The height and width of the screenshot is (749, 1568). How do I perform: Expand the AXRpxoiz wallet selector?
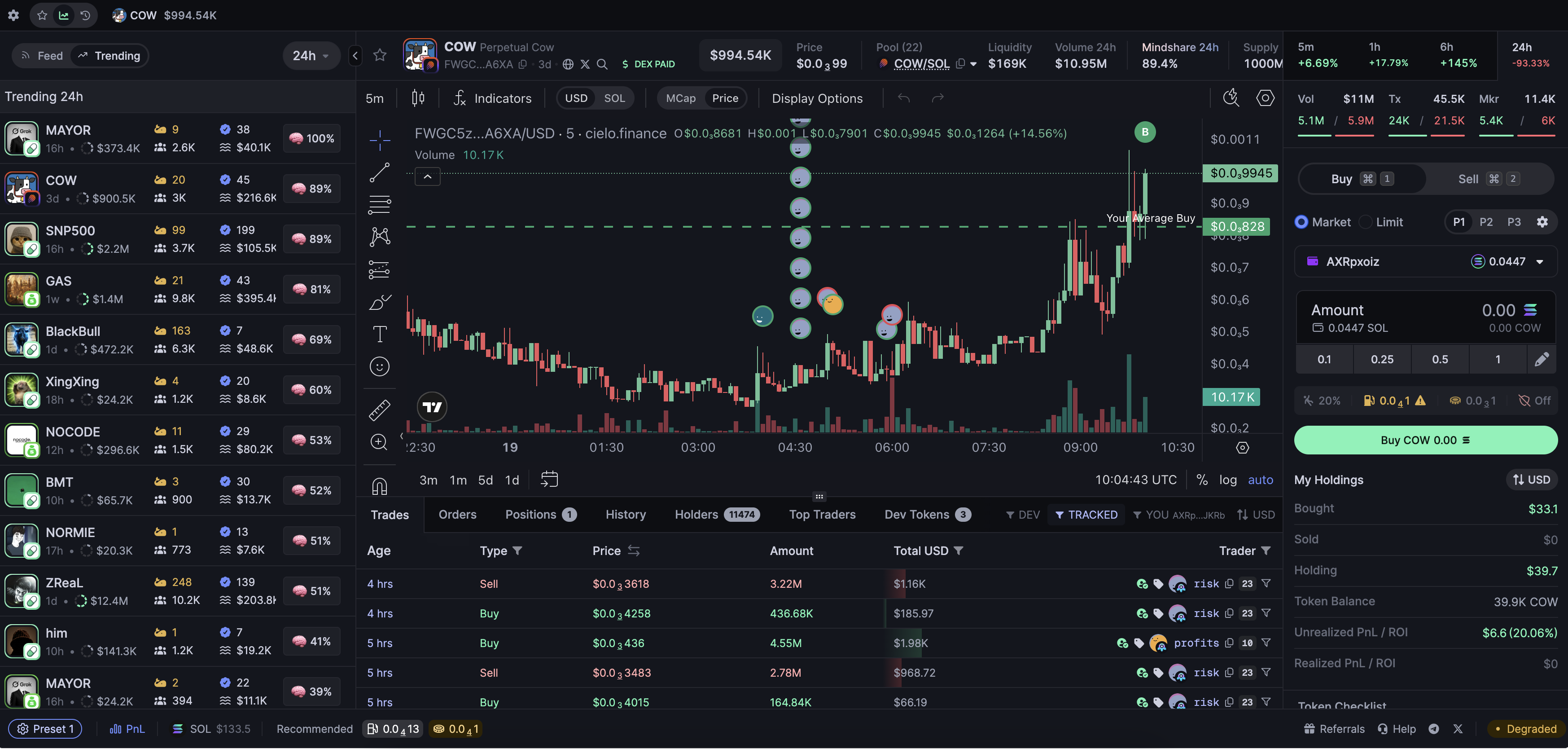[1539, 262]
